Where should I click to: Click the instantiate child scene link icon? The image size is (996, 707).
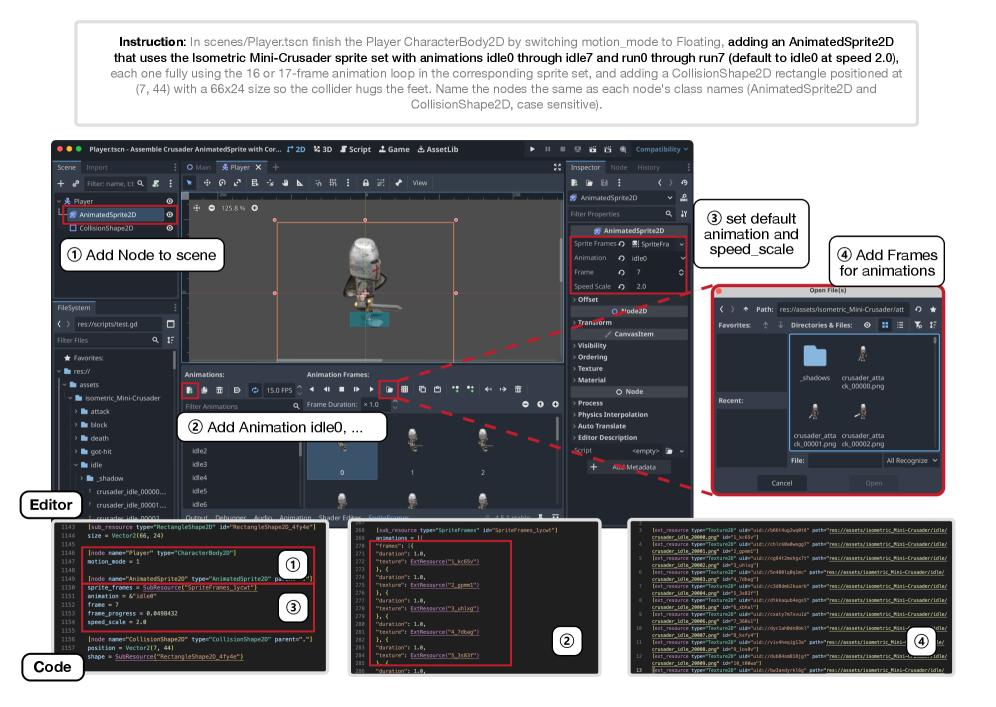point(76,184)
